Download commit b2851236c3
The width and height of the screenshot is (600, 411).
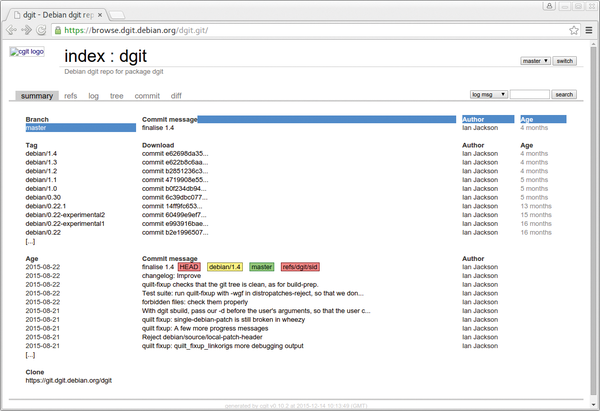(x=175, y=171)
